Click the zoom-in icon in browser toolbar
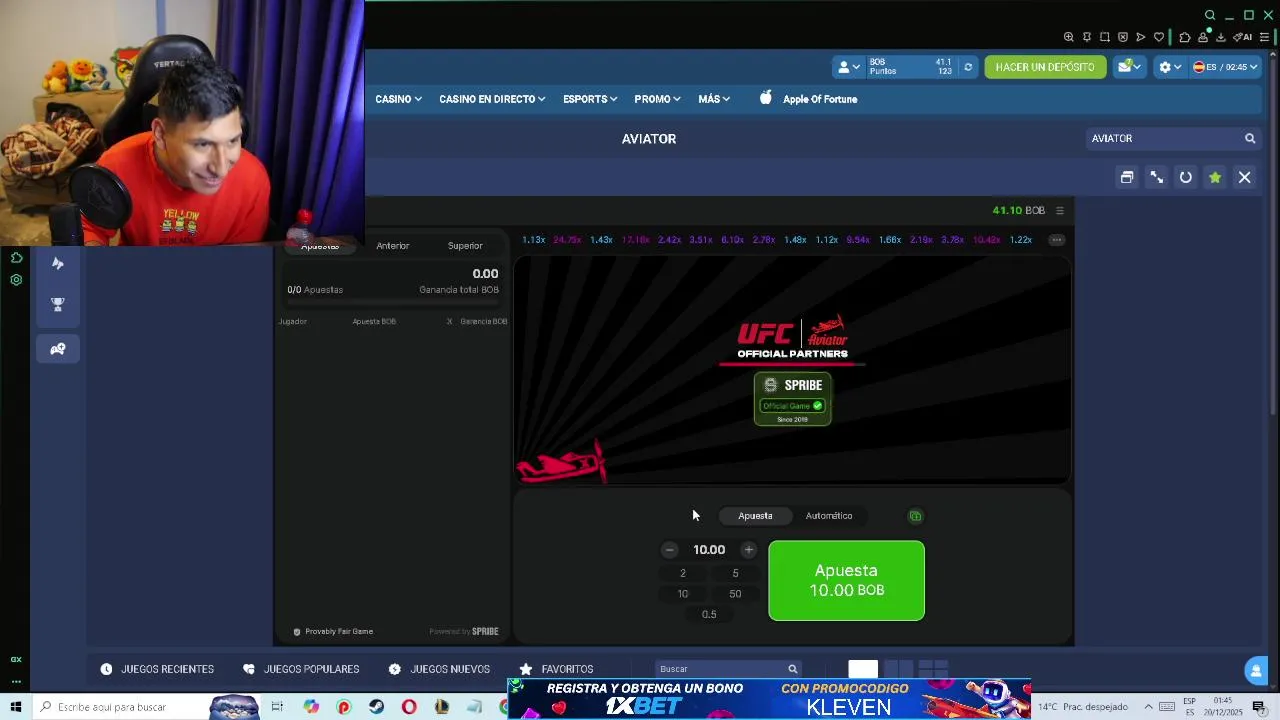1280x720 pixels. point(1068,37)
